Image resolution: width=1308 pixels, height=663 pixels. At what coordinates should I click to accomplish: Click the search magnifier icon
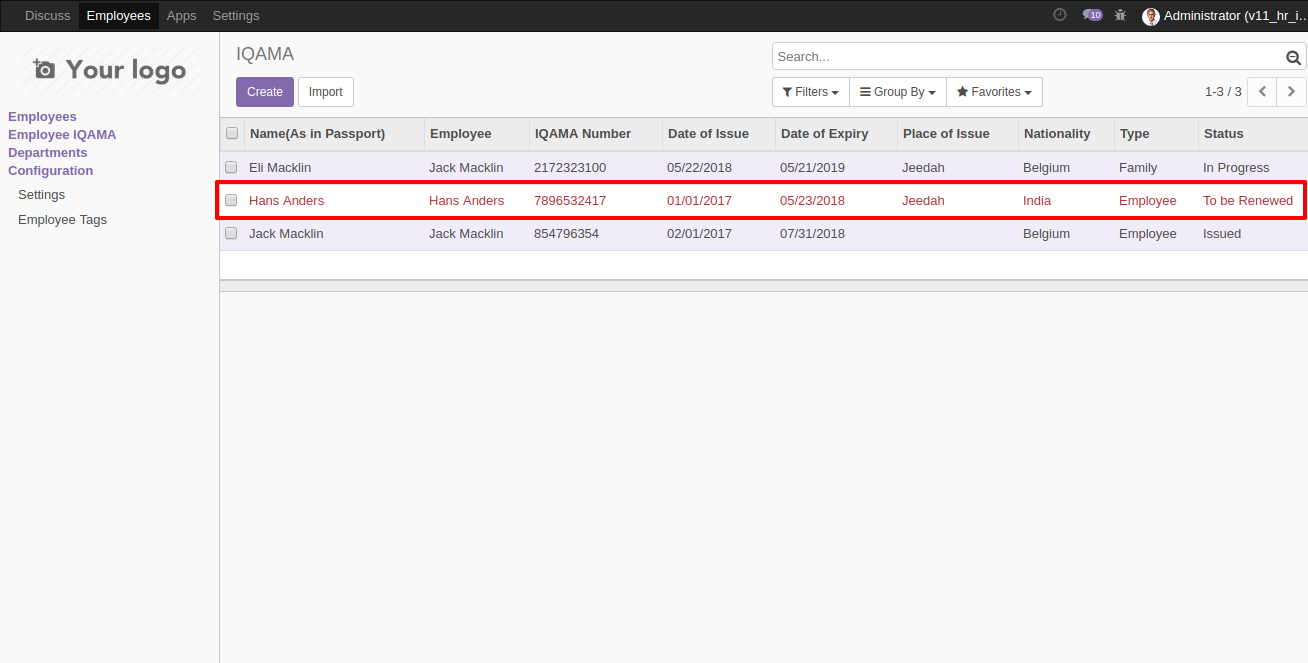1293,58
